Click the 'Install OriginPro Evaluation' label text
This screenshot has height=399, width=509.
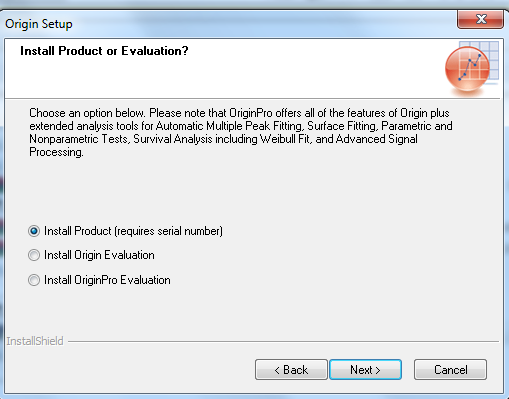tap(107, 280)
